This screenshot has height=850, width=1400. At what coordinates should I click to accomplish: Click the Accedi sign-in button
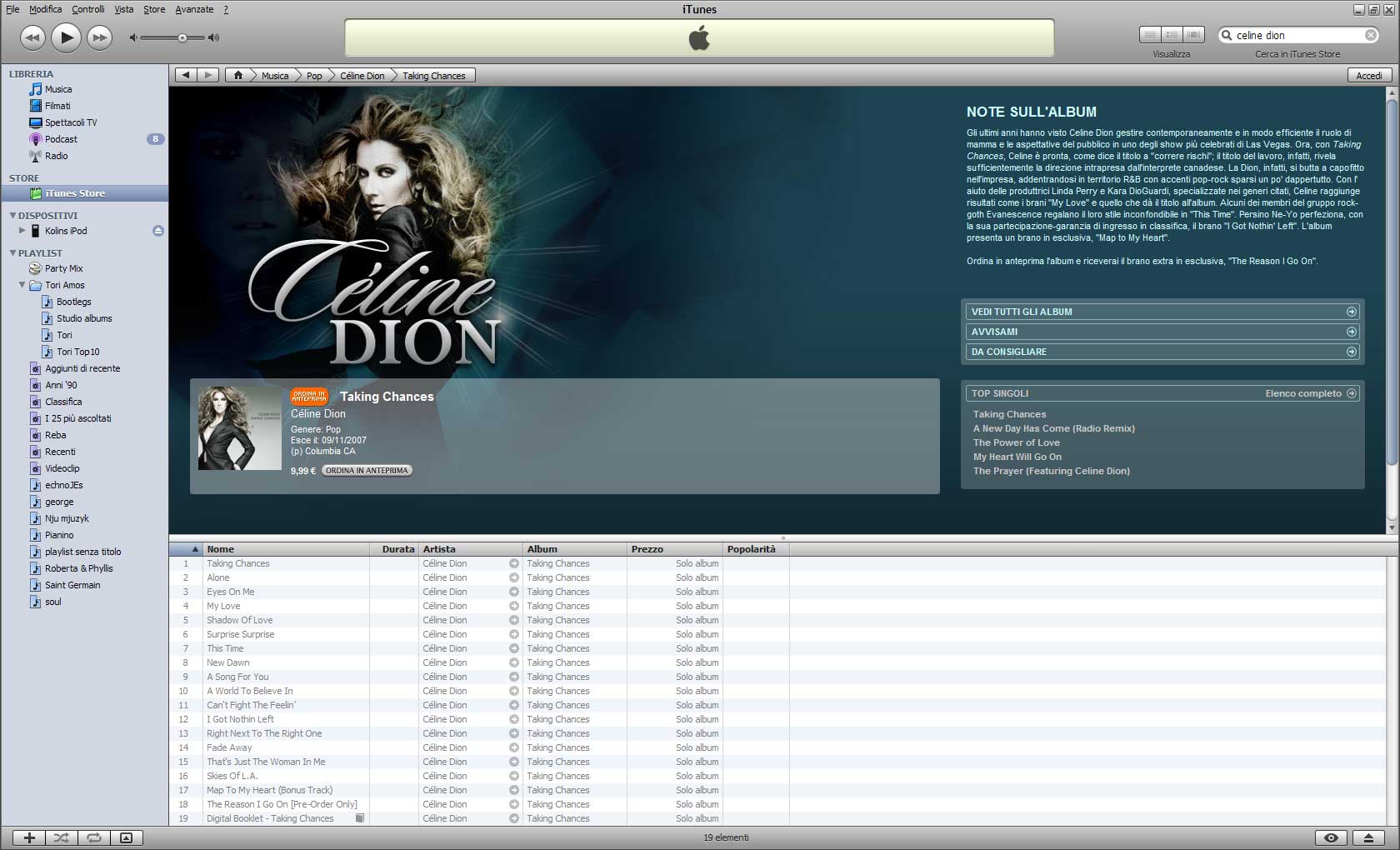point(1368,75)
